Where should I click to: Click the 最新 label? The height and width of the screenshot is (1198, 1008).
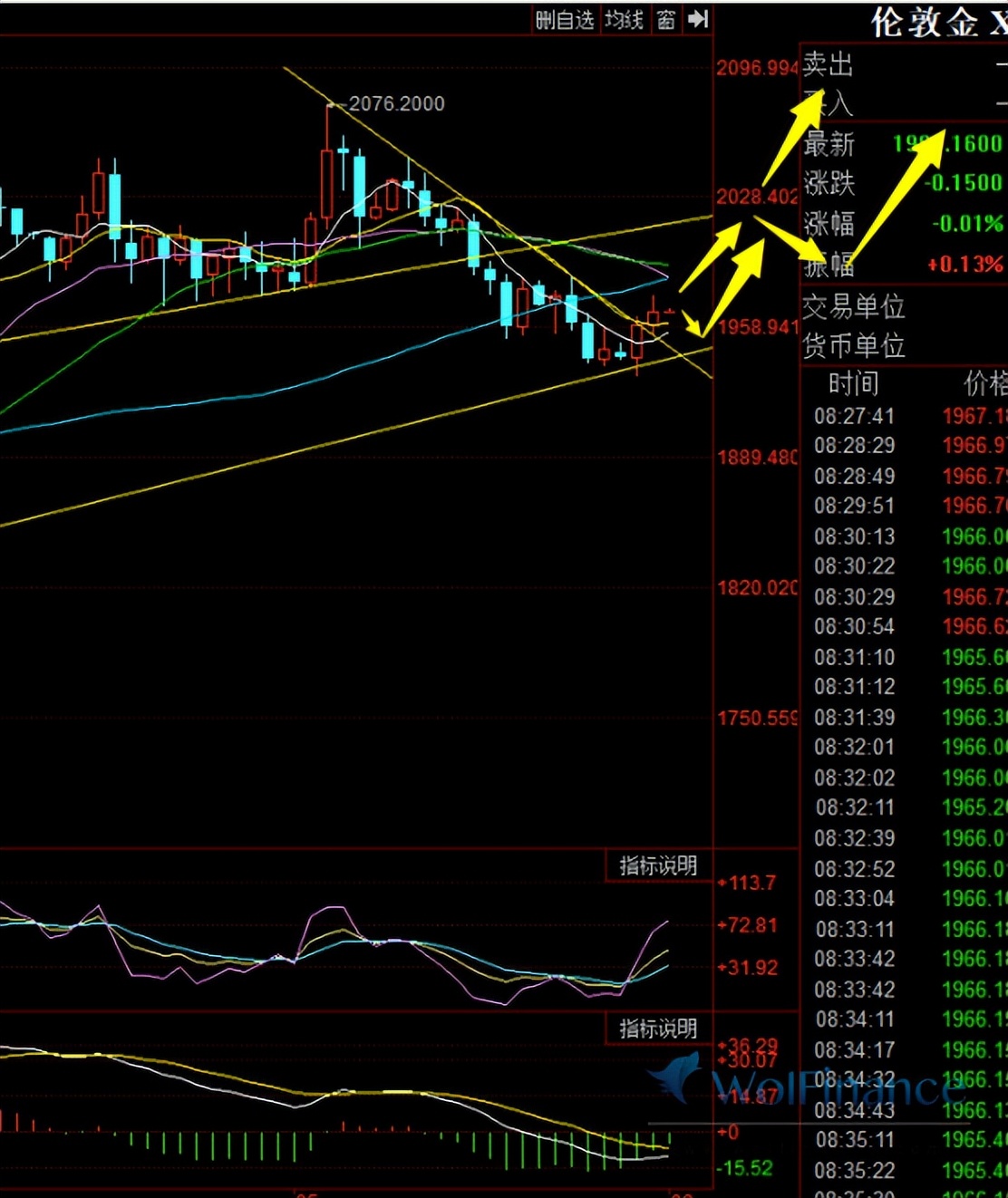829,143
